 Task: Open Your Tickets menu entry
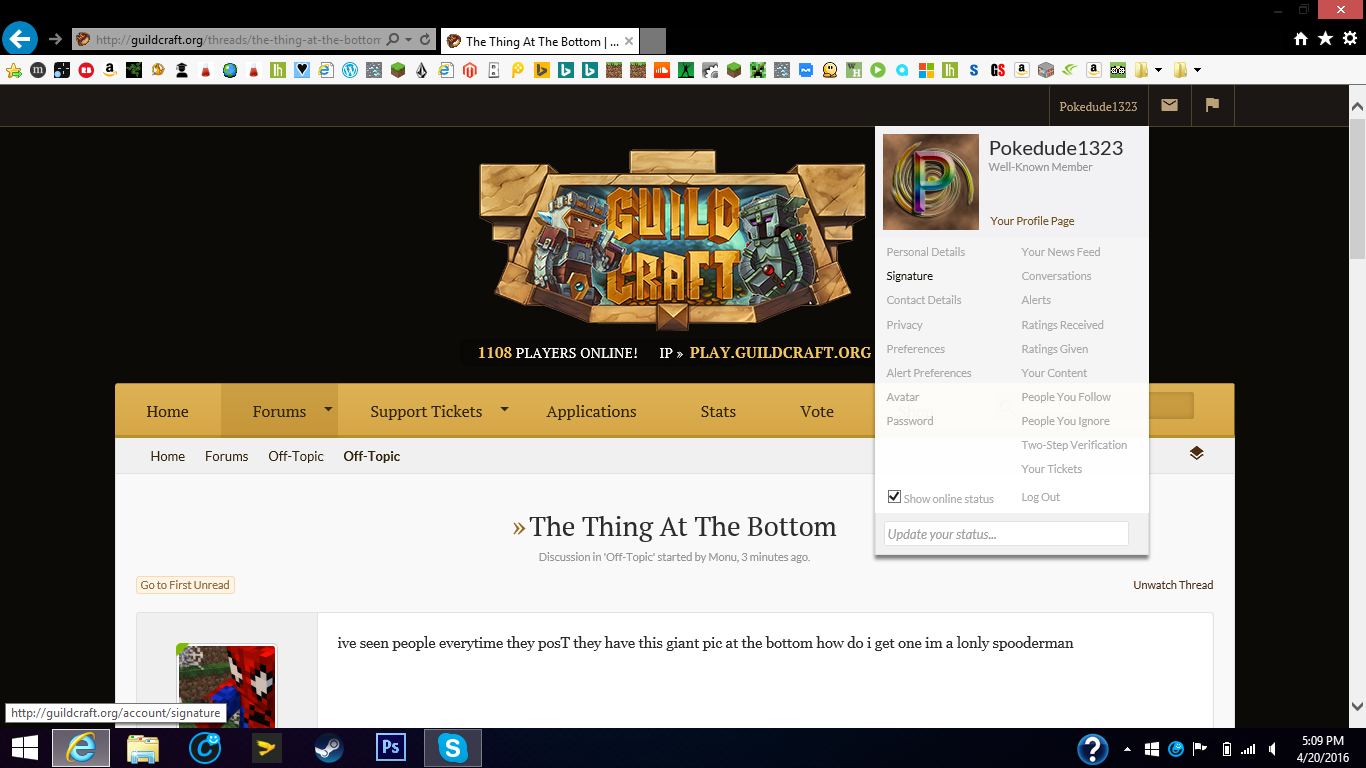(x=1051, y=469)
